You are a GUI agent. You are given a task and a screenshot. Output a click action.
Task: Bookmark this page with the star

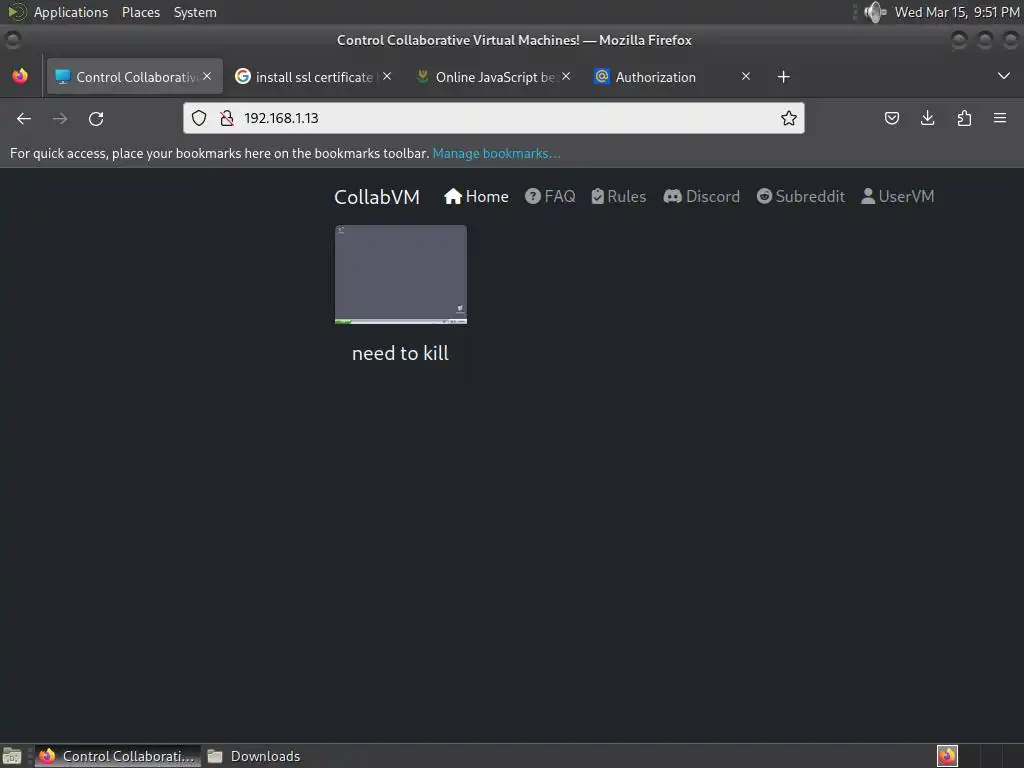pyautogui.click(x=789, y=118)
